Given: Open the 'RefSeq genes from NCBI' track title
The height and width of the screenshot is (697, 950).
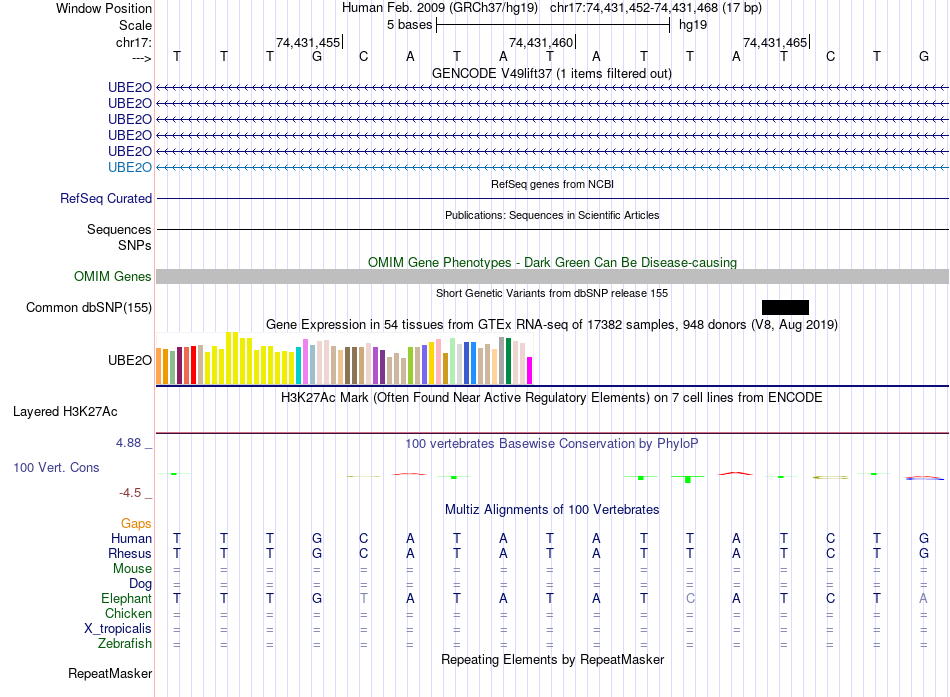Looking at the screenshot, I should click(552, 184).
